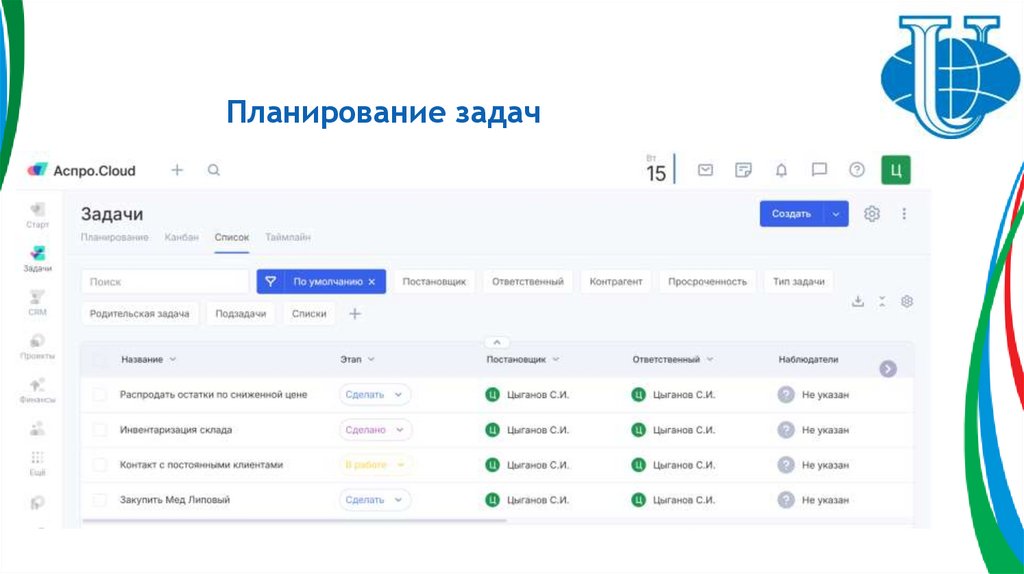The width and height of the screenshot is (1024, 574).
Task: Switch to Планирование tab
Action: pyautogui.click(x=114, y=237)
